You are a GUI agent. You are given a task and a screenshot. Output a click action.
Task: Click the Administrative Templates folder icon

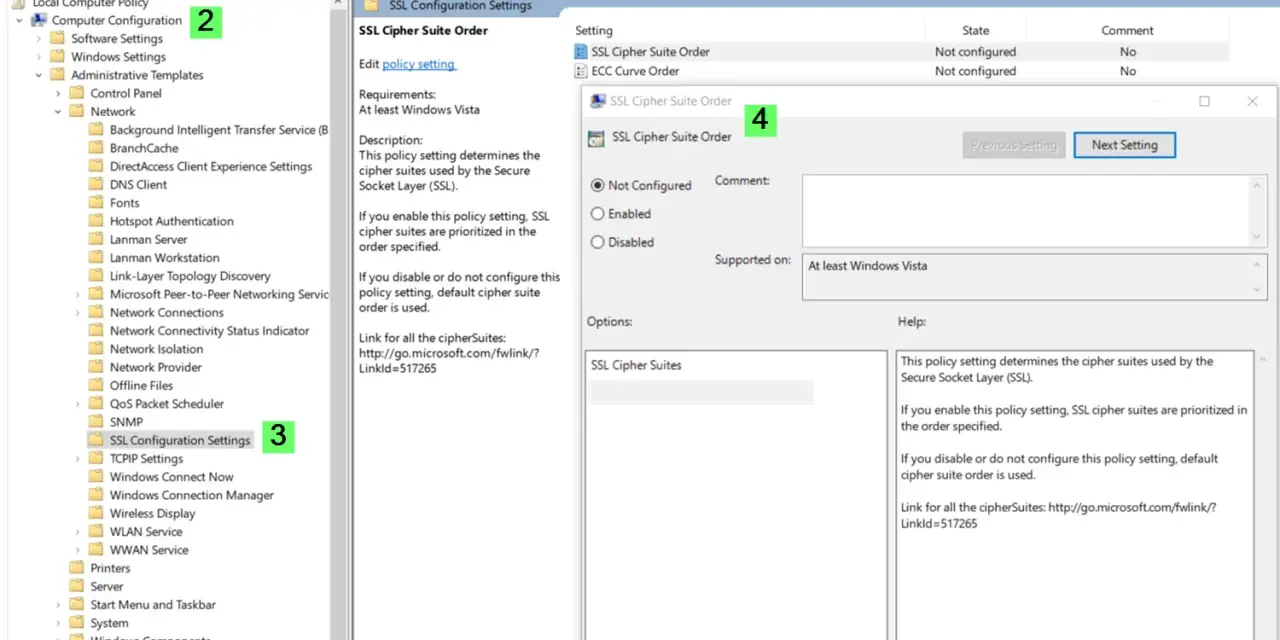[x=58, y=75]
